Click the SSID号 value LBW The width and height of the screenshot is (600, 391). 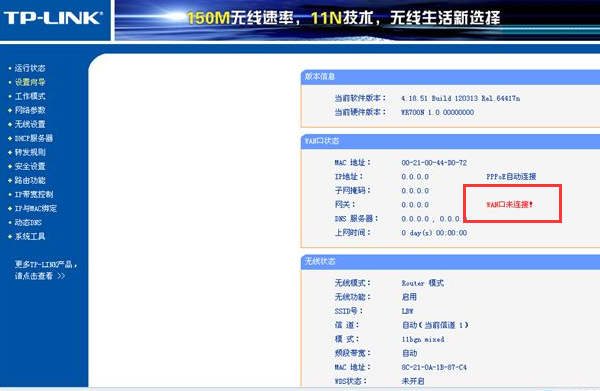coord(407,311)
